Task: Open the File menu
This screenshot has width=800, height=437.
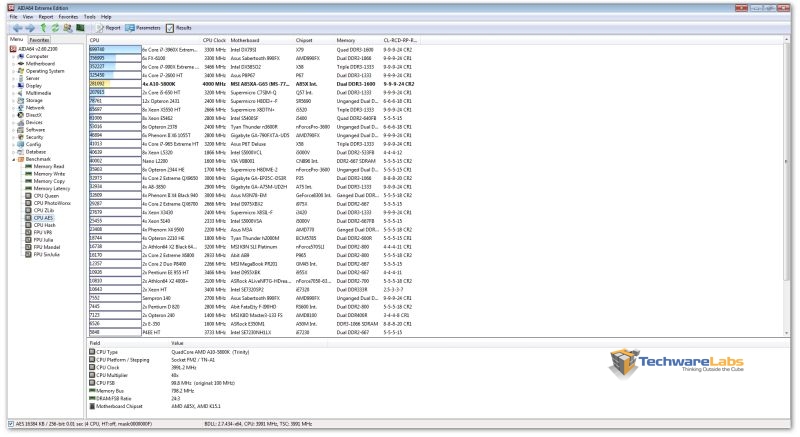Action: [x=13, y=17]
